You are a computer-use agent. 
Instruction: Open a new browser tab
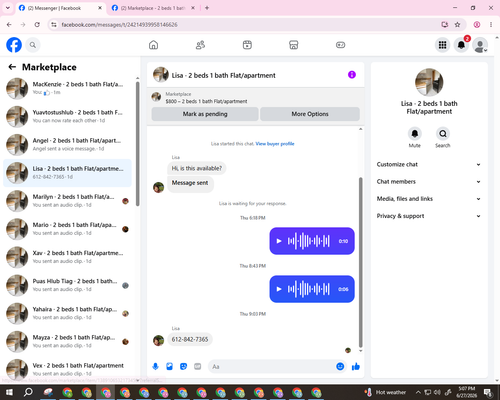pyautogui.click(x=207, y=8)
